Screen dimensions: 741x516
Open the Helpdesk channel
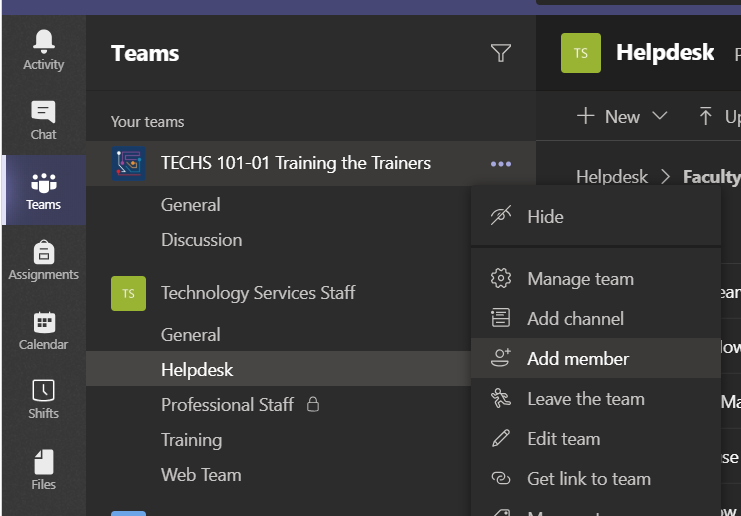pos(279,369)
